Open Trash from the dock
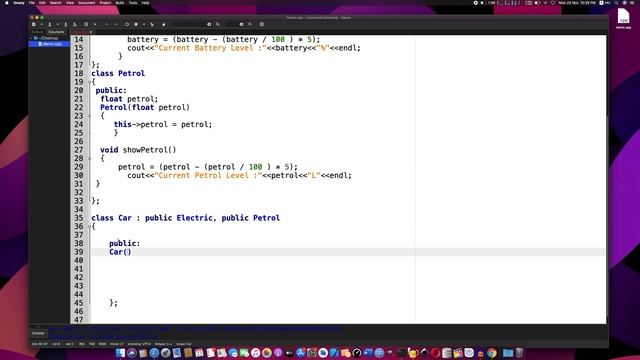Viewport: 640px width, 360px height. point(519,353)
